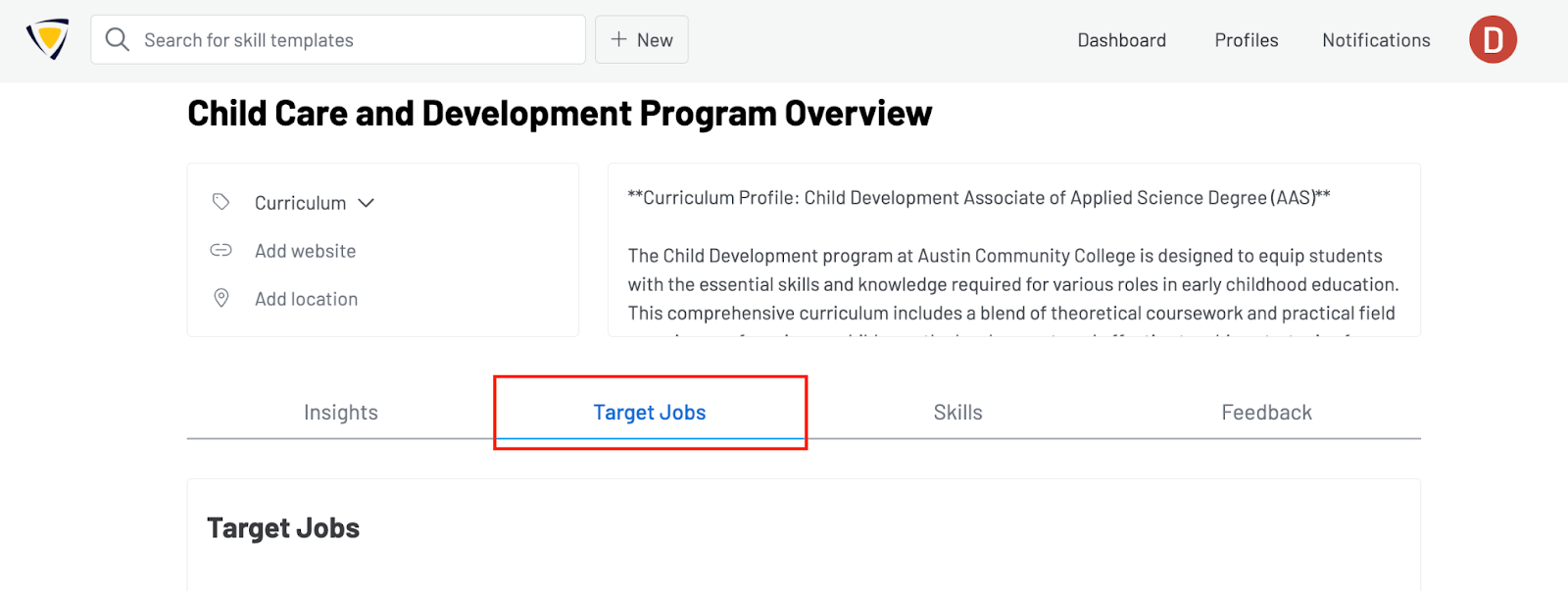This screenshot has width=1568, height=591.
Task: Open the D avatar in top right
Action: (x=1493, y=39)
